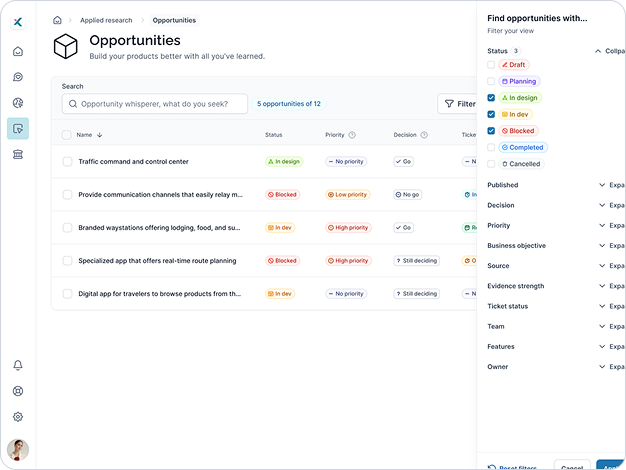Click the Priority column info icon
Viewport: 626px width, 470px height.
coord(352,135)
